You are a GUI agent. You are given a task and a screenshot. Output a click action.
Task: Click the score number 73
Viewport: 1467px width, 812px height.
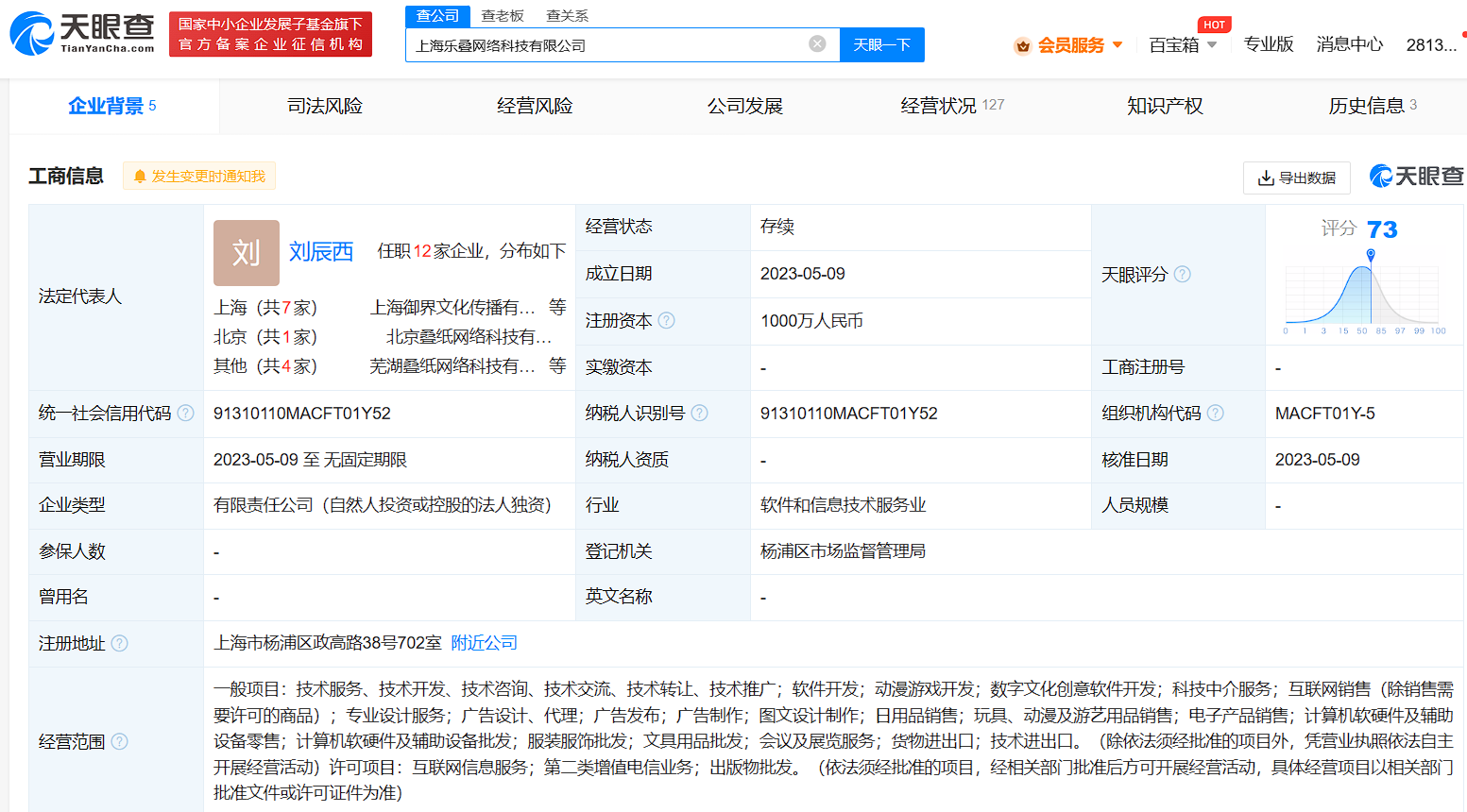[1382, 229]
